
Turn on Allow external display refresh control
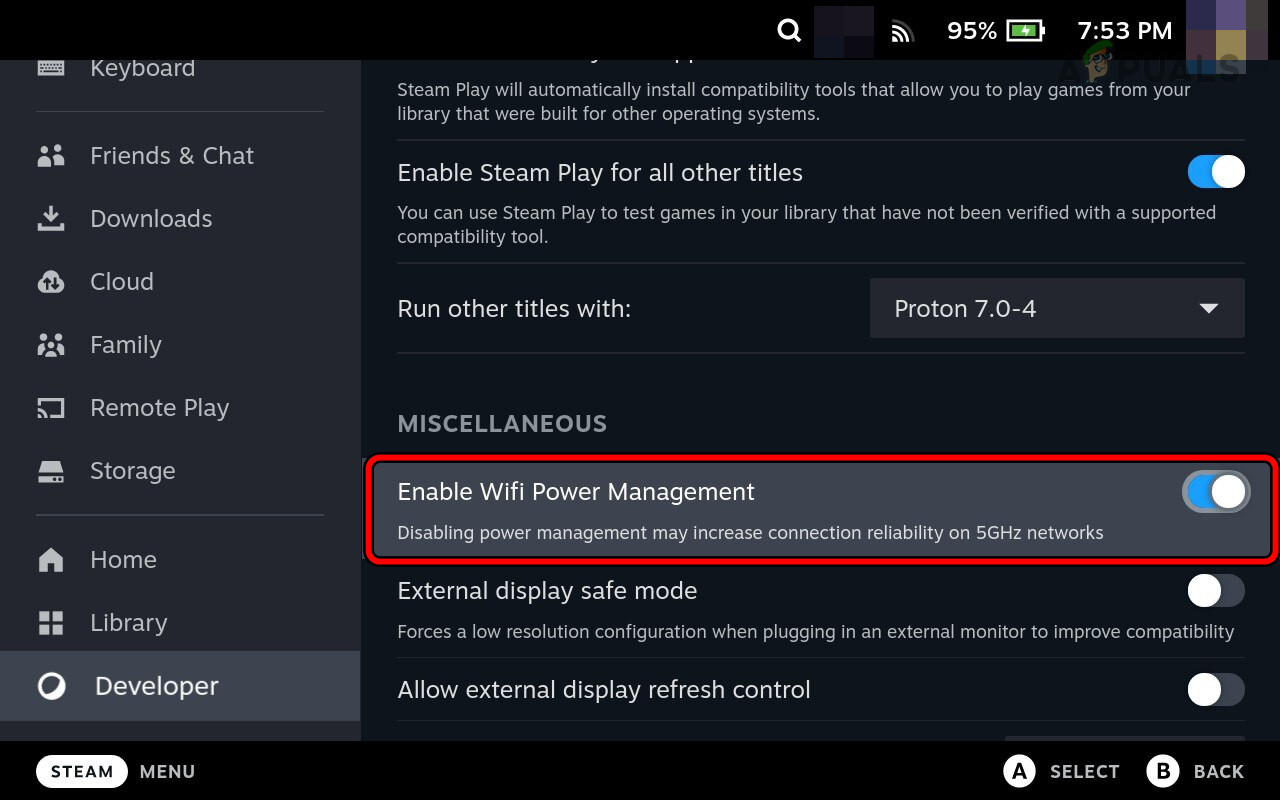tap(1215, 690)
